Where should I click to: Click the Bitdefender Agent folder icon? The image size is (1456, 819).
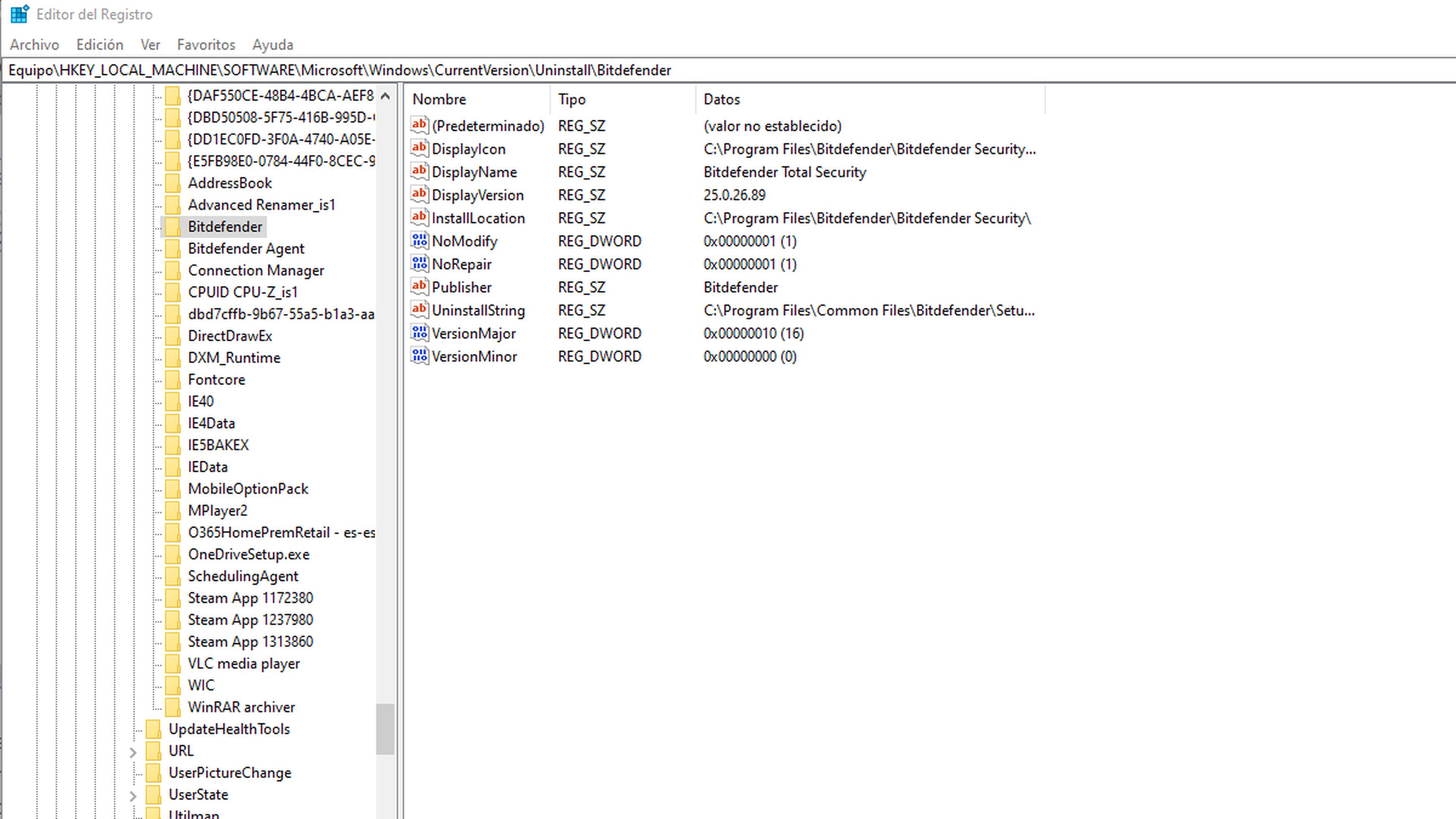point(173,249)
